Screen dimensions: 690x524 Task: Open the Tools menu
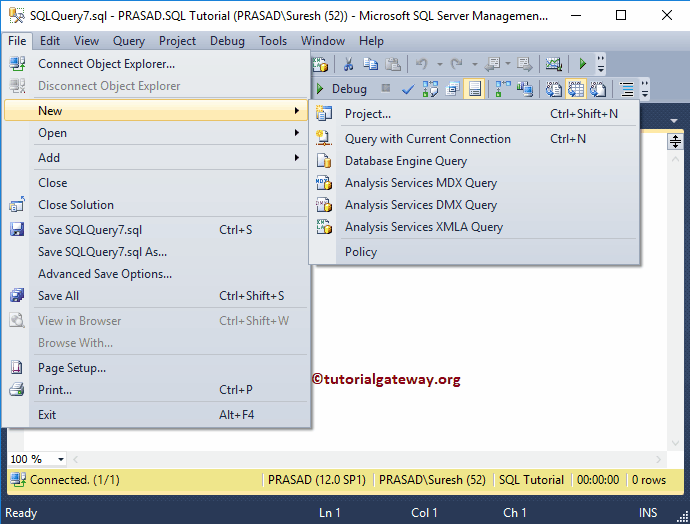click(x=273, y=41)
